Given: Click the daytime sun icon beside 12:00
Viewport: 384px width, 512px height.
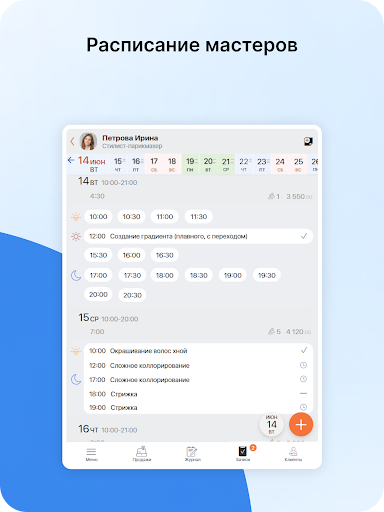Looking at the screenshot, I should click(x=76, y=236).
